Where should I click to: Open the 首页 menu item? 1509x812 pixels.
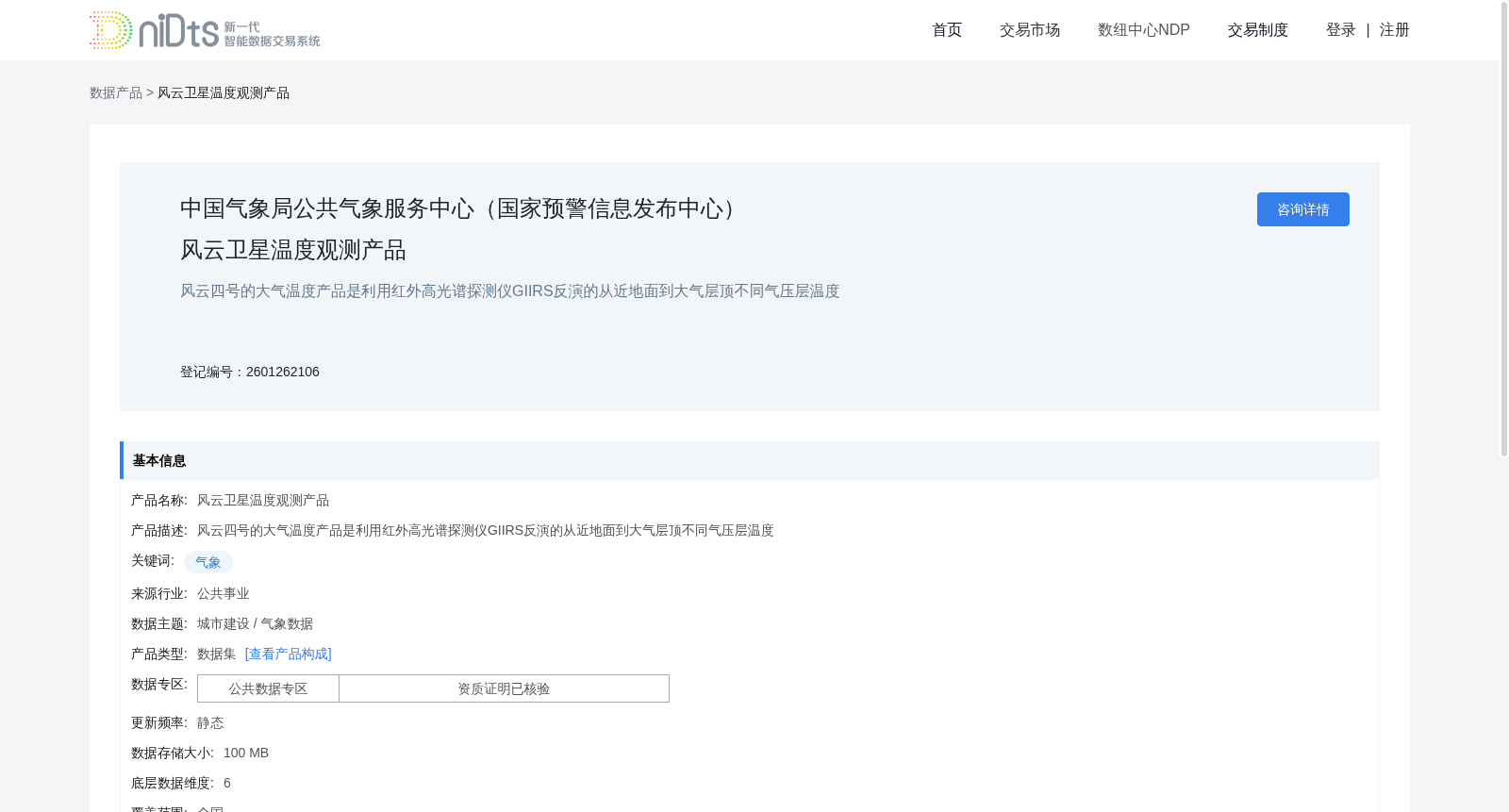click(947, 30)
